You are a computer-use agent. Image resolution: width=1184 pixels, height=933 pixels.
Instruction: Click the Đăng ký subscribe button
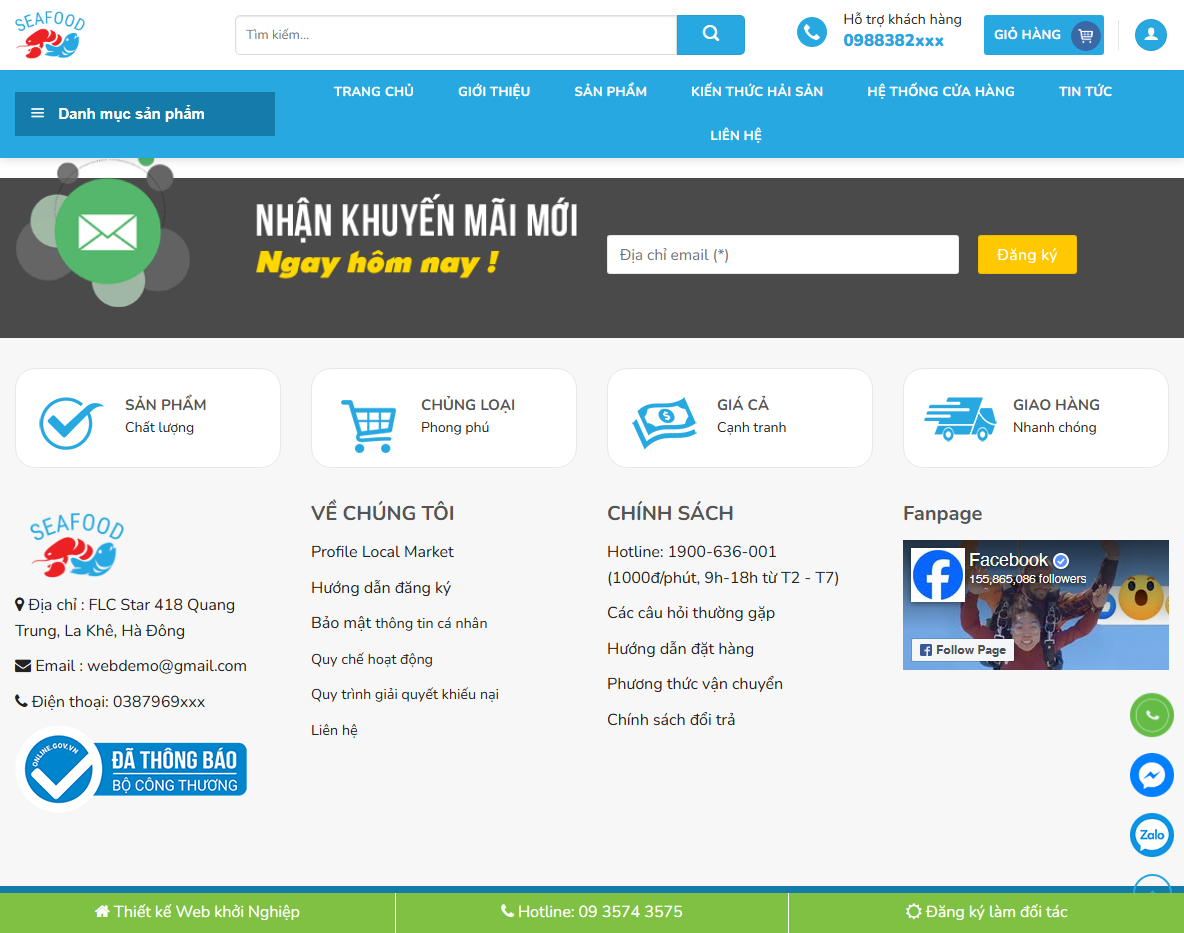coord(1026,254)
